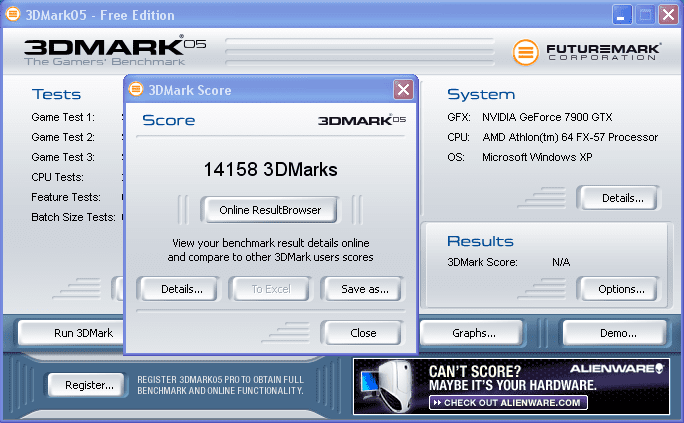This screenshot has height=423, width=684.
Task: Select the Game Test 2 label
Action: coord(63,137)
